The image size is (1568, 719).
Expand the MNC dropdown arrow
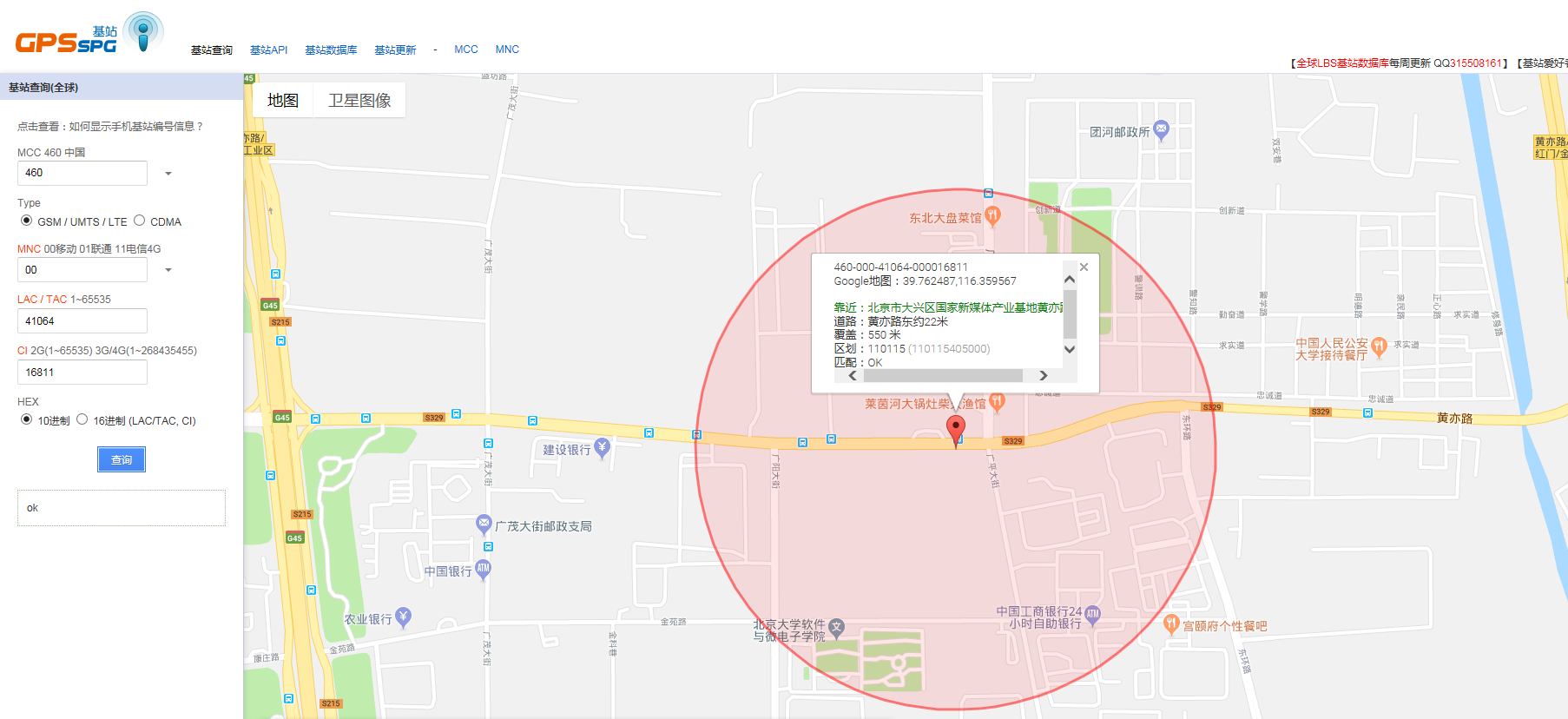coord(168,270)
